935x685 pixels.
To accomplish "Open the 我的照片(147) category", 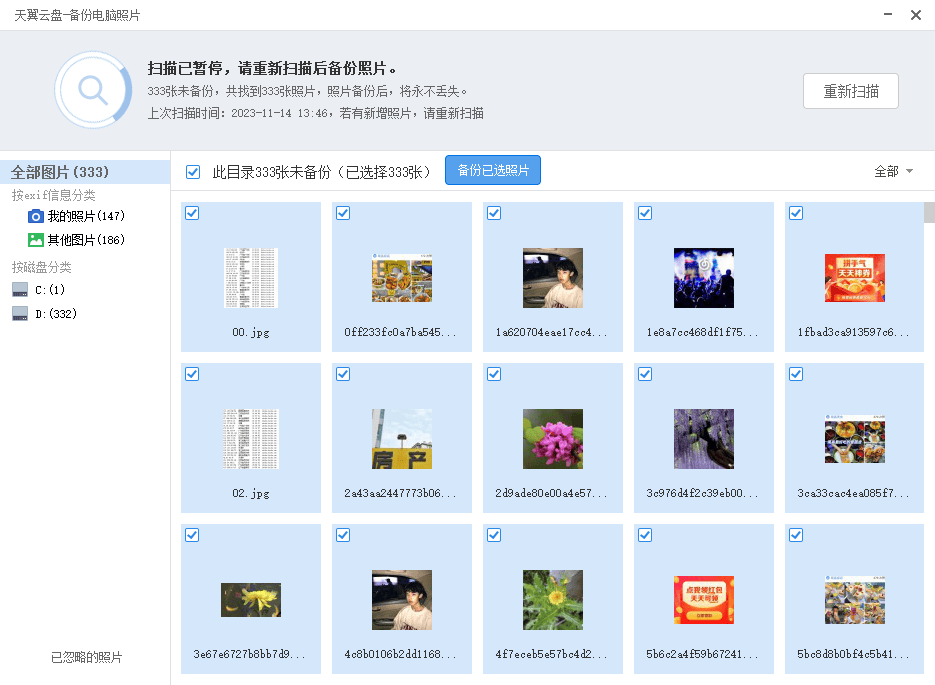I will (x=86, y=216).
